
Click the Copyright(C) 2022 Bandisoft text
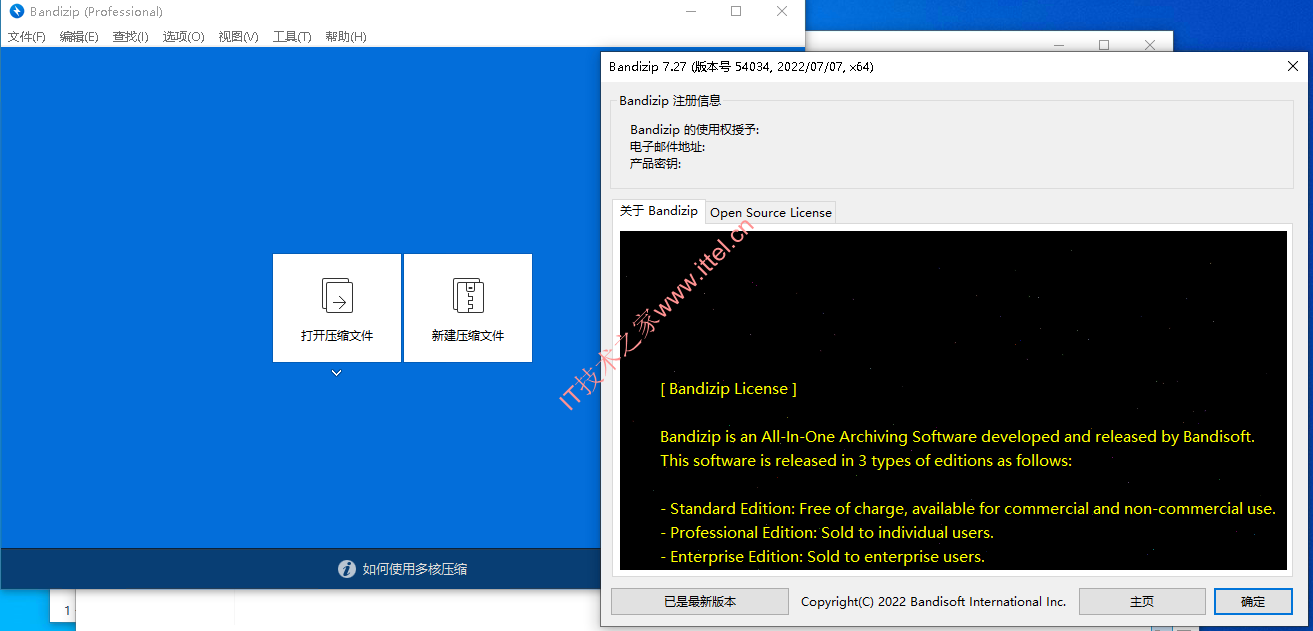(934, 602)
